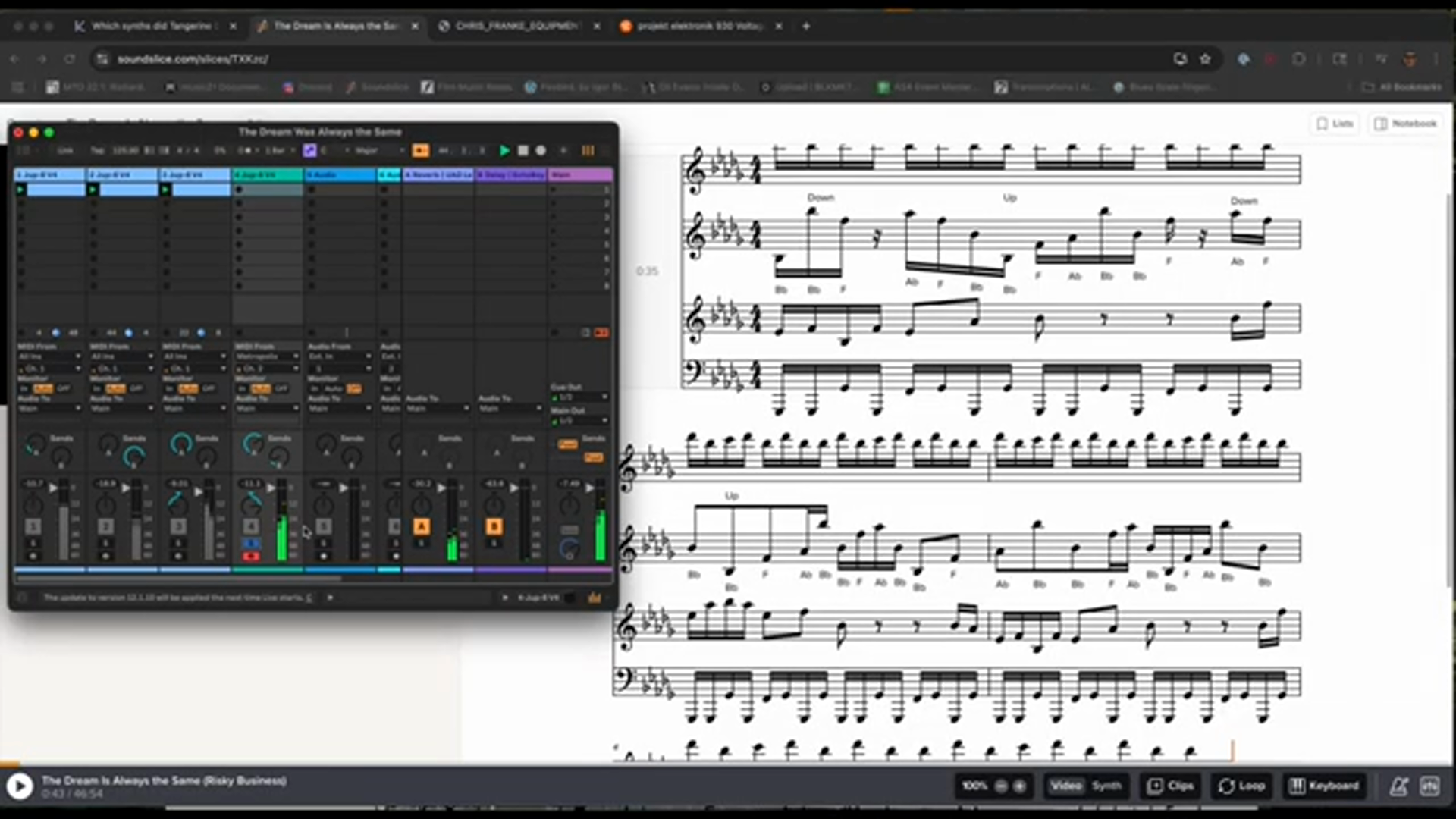Open device view icon in Ableton status bar
The width and height of the screenshot is (1456, 819).
(x=595, y=598)
